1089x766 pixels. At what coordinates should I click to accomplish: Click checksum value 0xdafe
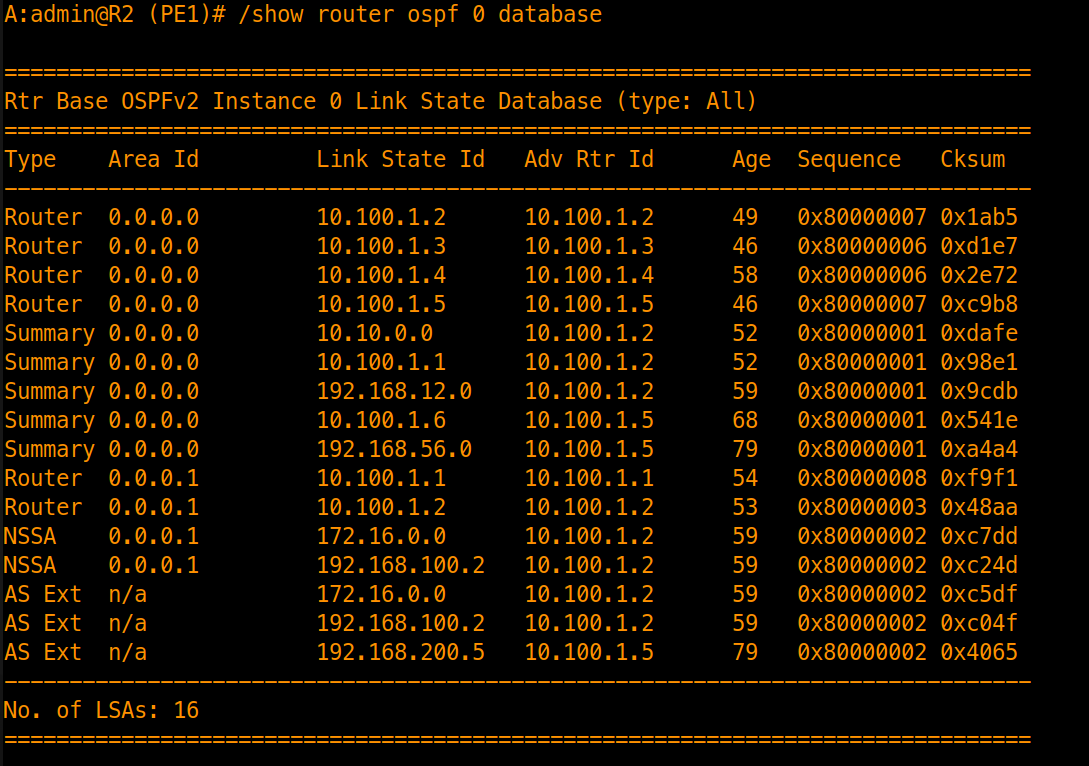pyautogui.click(x=979, y=333)
